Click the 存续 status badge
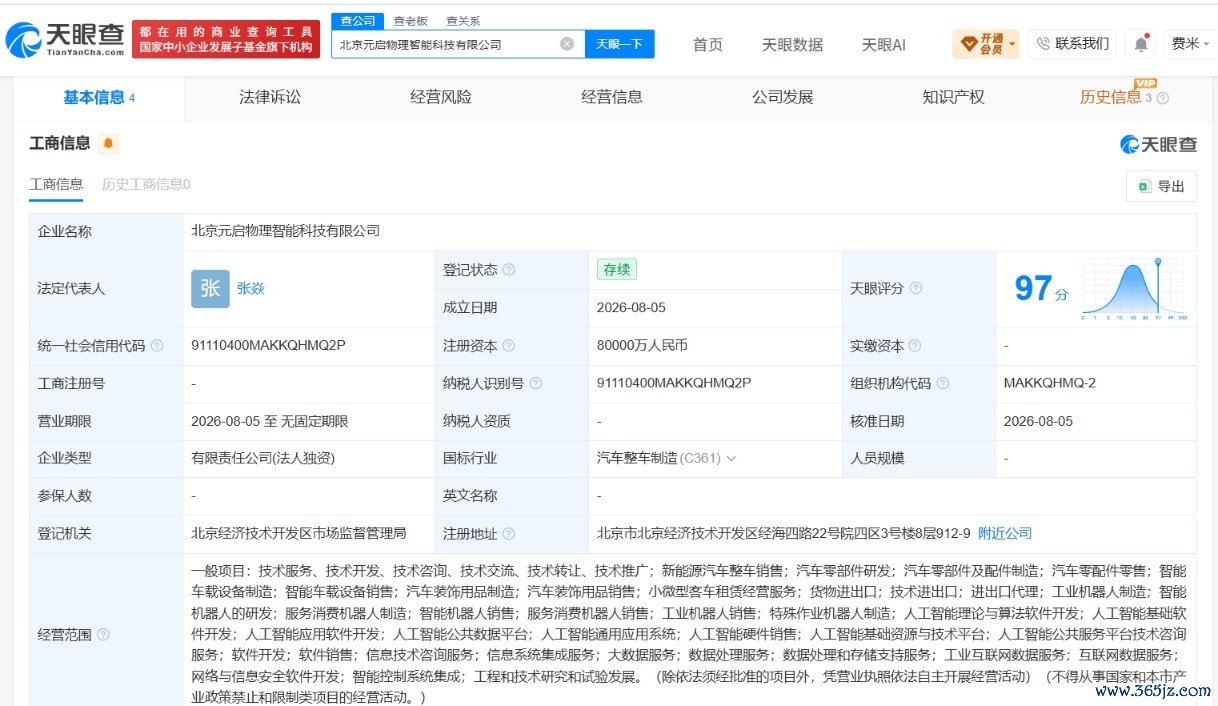The height and width of the screenshot is (706, 1218). [617, 270]
